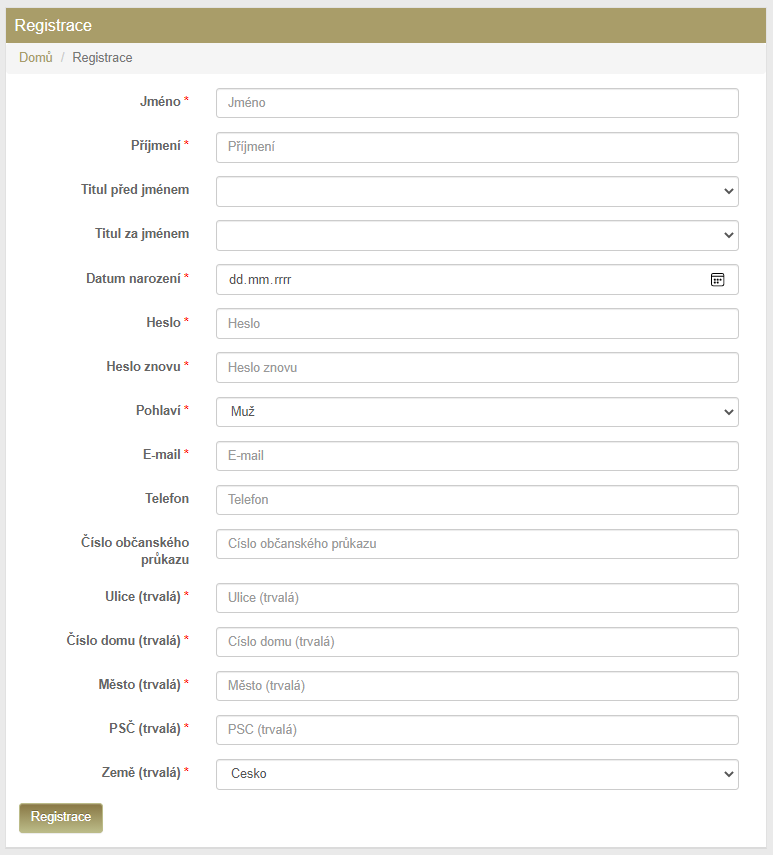The image size is (773, 855).
Task: Select the Heslo password field
Action: coord(477,324)
